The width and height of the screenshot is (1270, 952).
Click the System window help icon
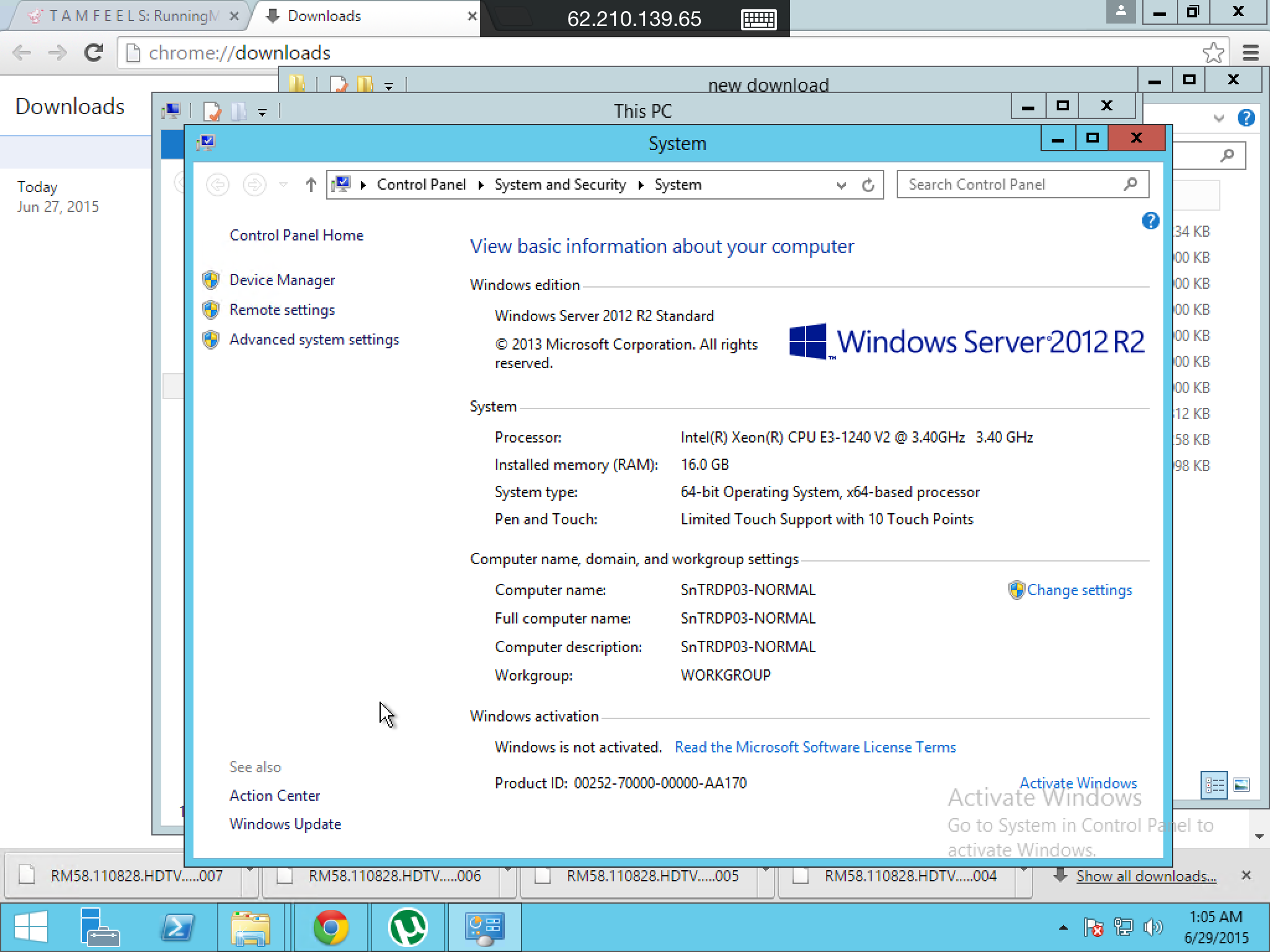1150,221
